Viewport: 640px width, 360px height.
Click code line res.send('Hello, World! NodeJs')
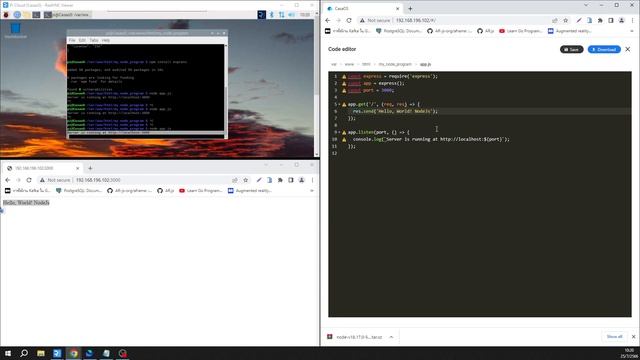395,111
